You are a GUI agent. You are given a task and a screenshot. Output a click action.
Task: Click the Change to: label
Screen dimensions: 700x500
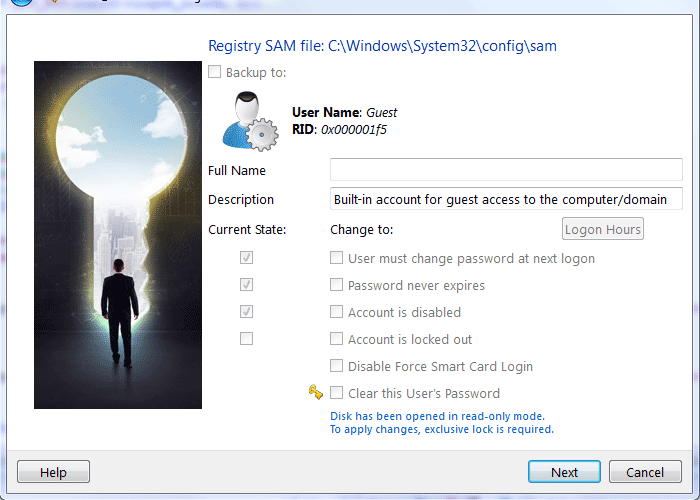pos(362,230)
